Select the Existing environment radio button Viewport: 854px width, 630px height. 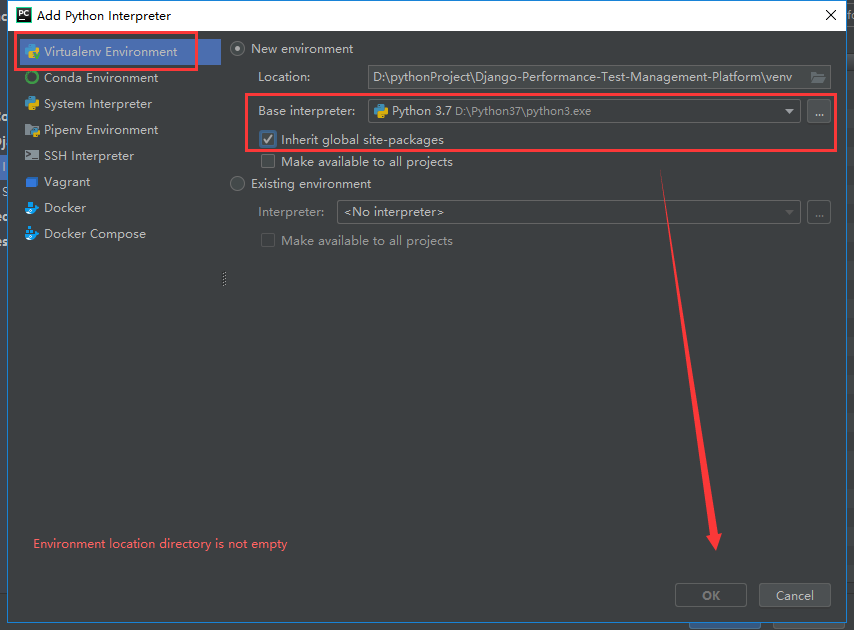pyautogui.click(x=237, y=184)
